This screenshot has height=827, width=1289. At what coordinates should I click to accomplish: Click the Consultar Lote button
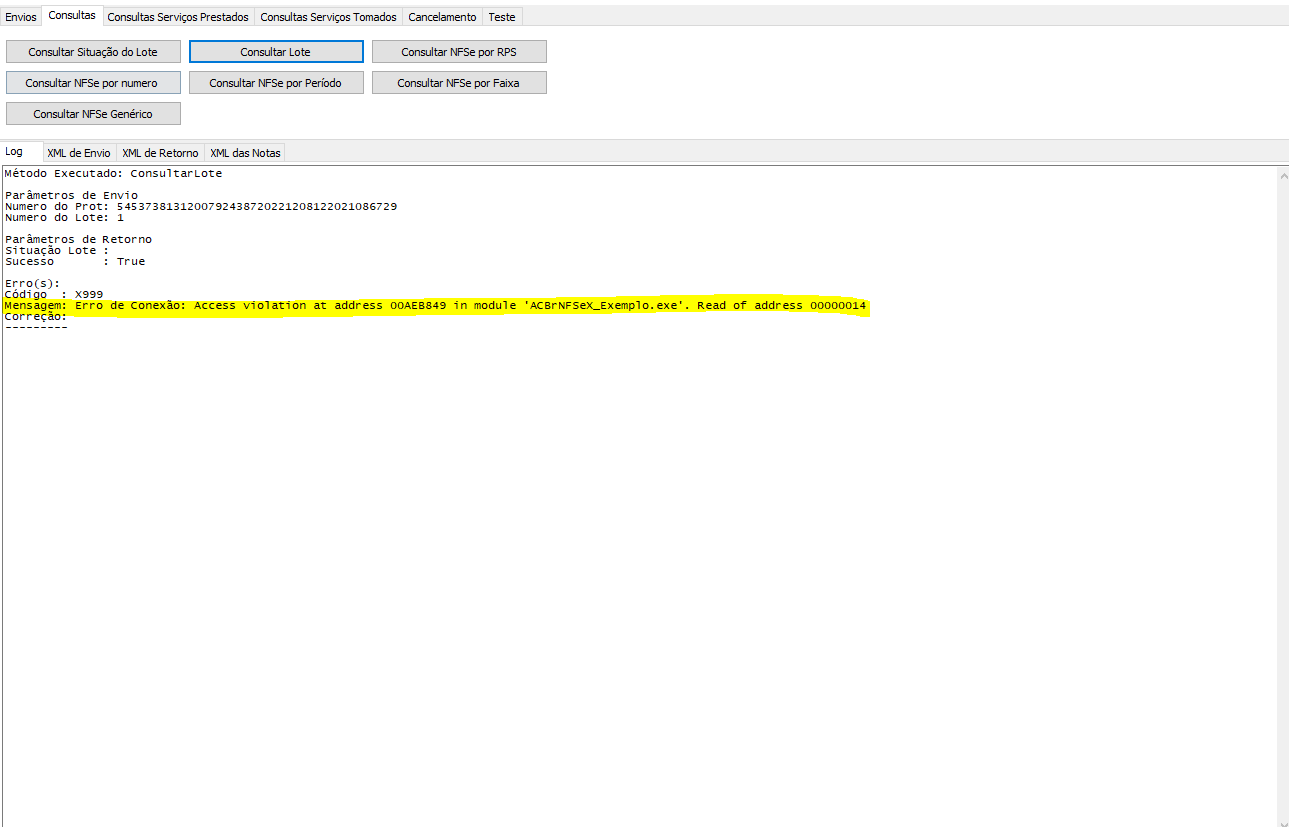point(276,52)
